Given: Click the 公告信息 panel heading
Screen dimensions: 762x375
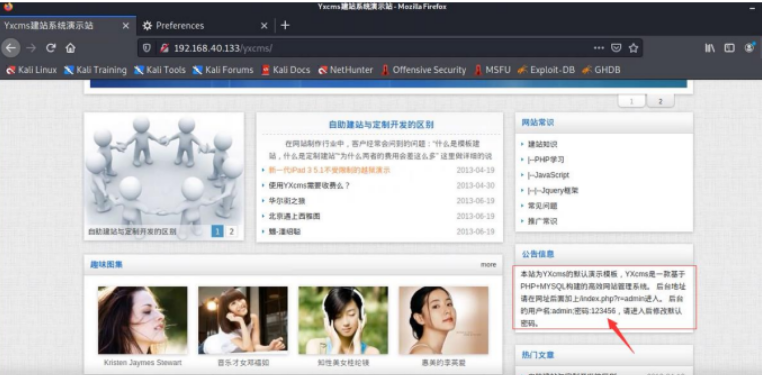Looking at the screenshot, I should click(x=537, y=254).
